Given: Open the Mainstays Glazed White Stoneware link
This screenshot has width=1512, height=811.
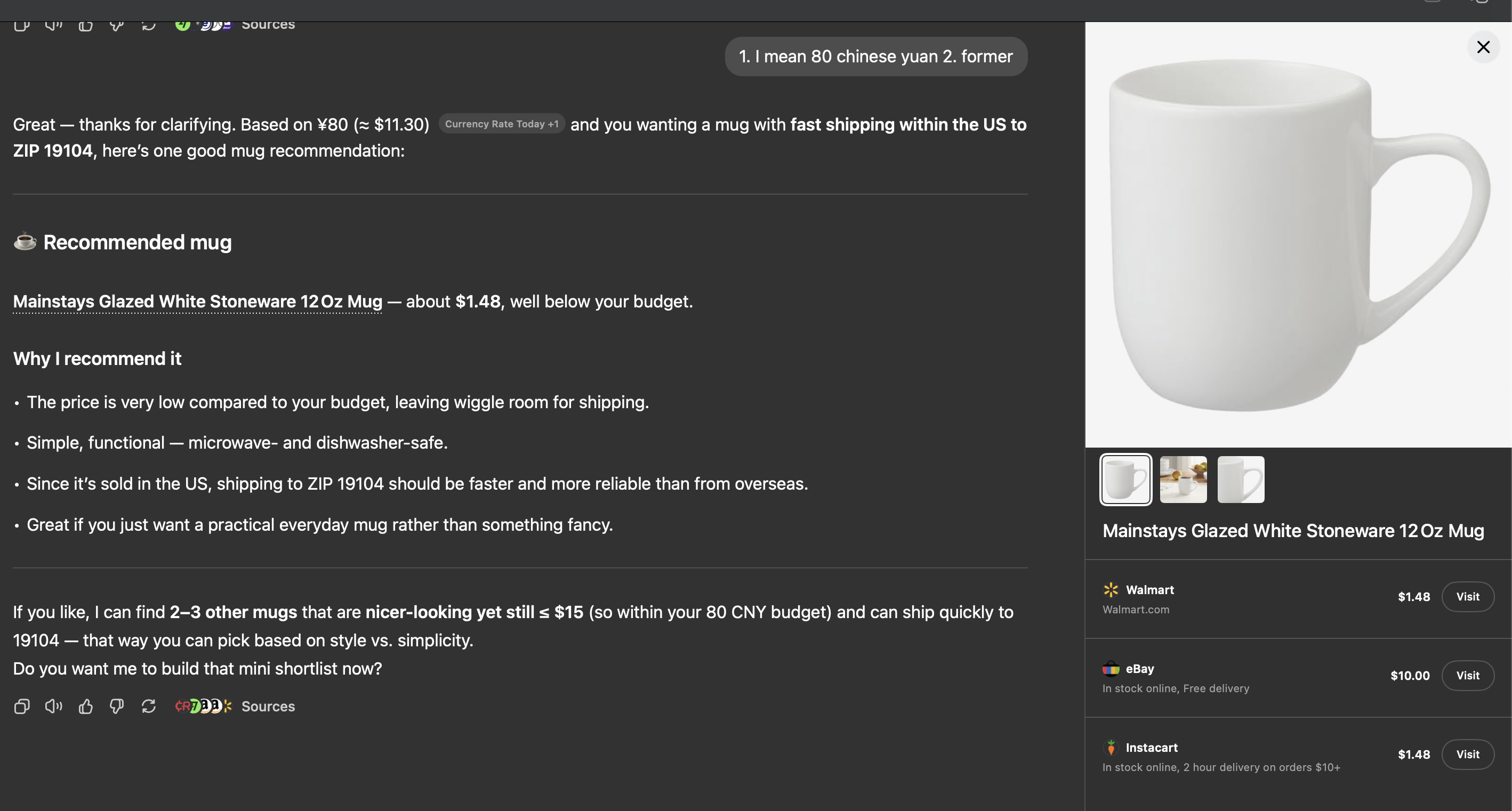Looking at the screenshot, I should pos(197,302).
